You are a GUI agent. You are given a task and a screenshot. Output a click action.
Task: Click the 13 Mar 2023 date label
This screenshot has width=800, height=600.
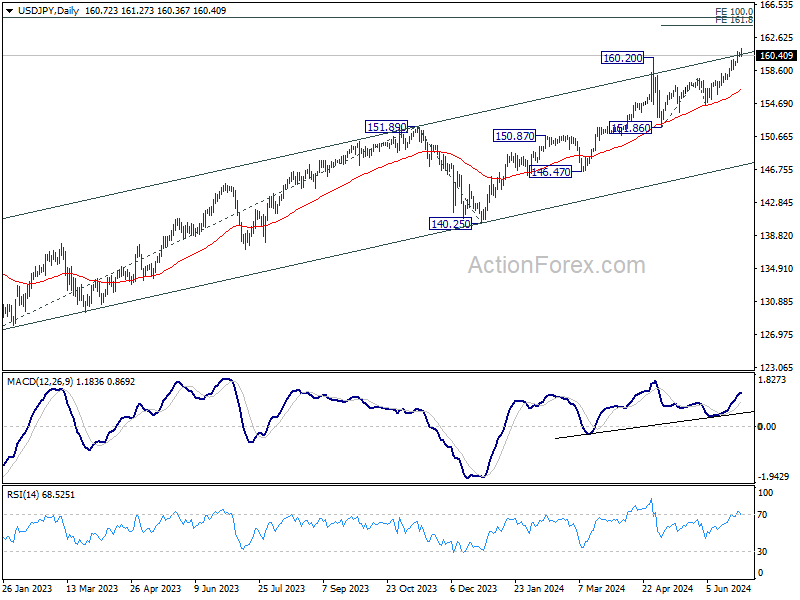pos(92,588)
